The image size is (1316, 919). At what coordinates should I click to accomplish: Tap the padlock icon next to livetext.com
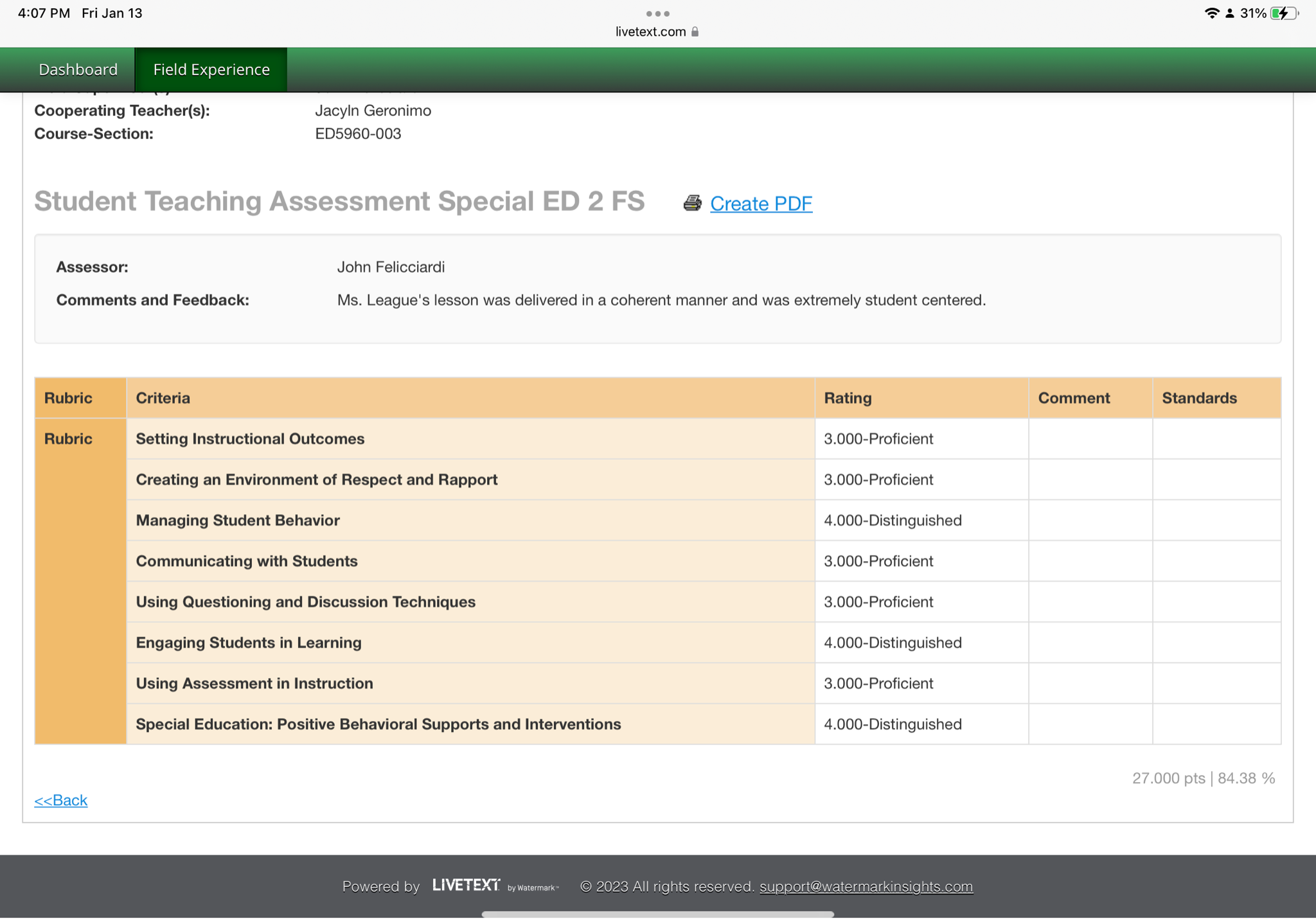coord(695,31)
